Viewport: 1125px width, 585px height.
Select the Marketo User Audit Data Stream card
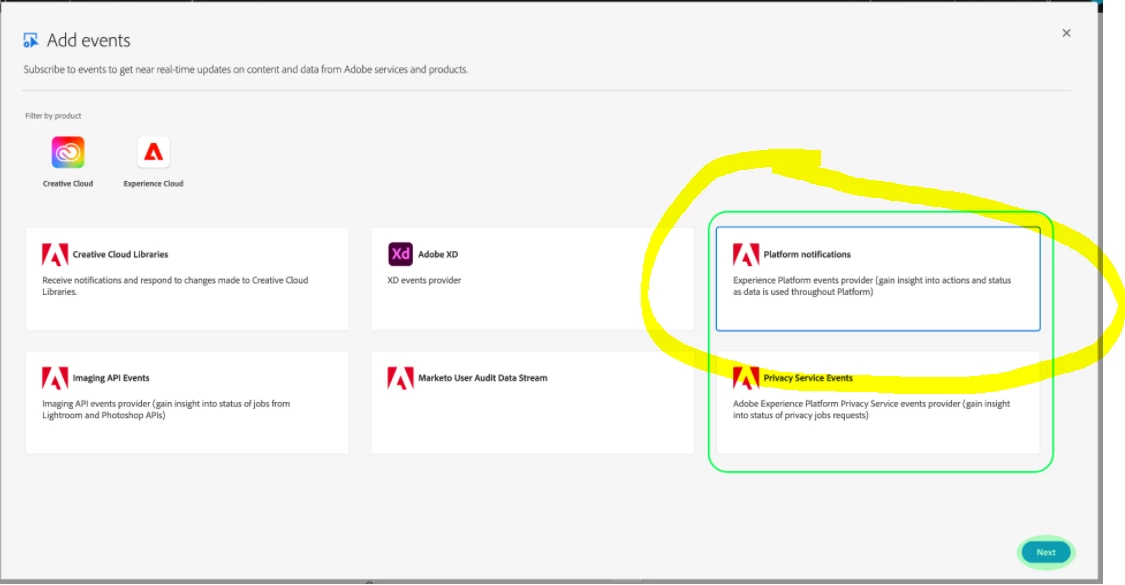point(532,403)
